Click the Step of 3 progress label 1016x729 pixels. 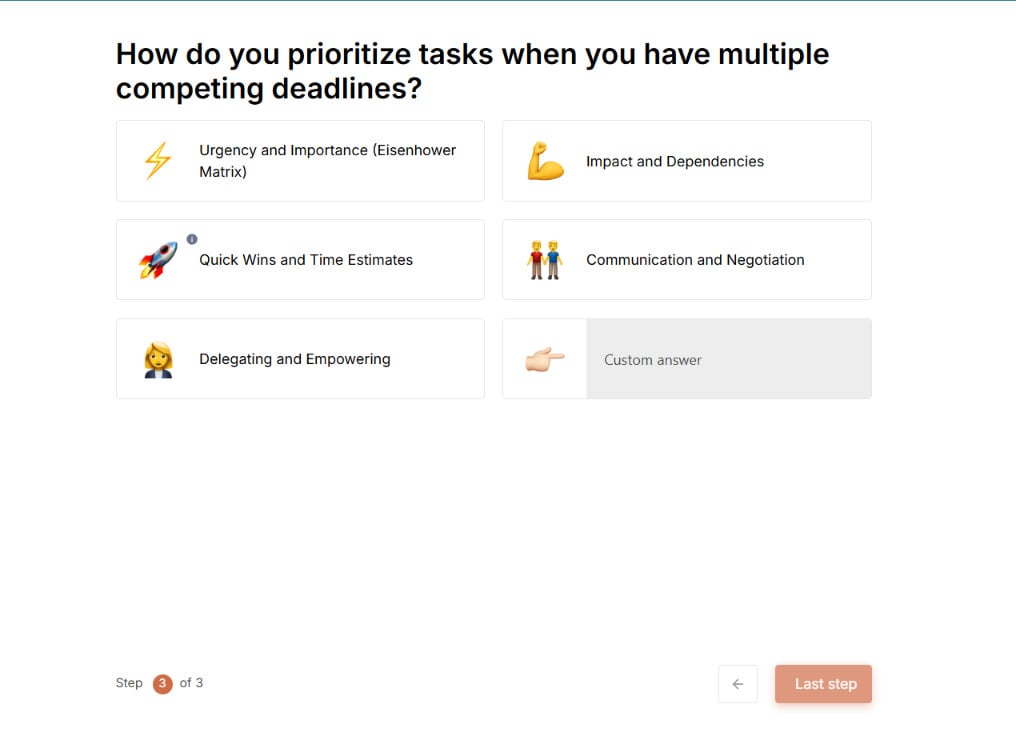pos(159,683)
